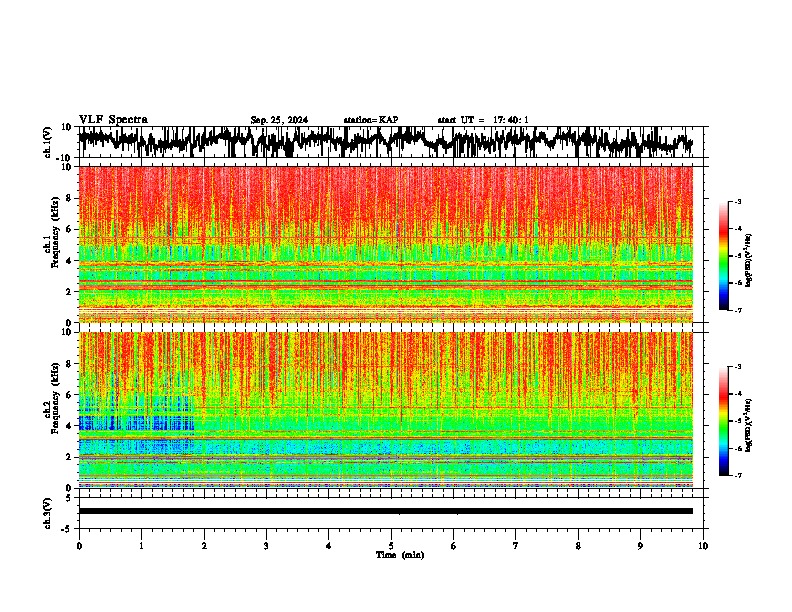
Task: Click the black ch.3 voltage bar
Action: tap(386, 511)
